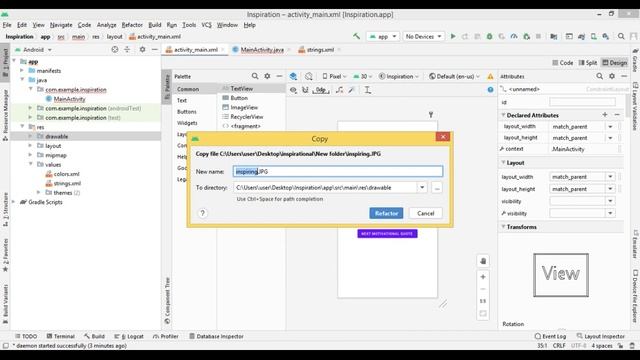Viewport: 640px width, 360px height.
Task: Open the app run configuration dropdown
Action: [383, 36]
